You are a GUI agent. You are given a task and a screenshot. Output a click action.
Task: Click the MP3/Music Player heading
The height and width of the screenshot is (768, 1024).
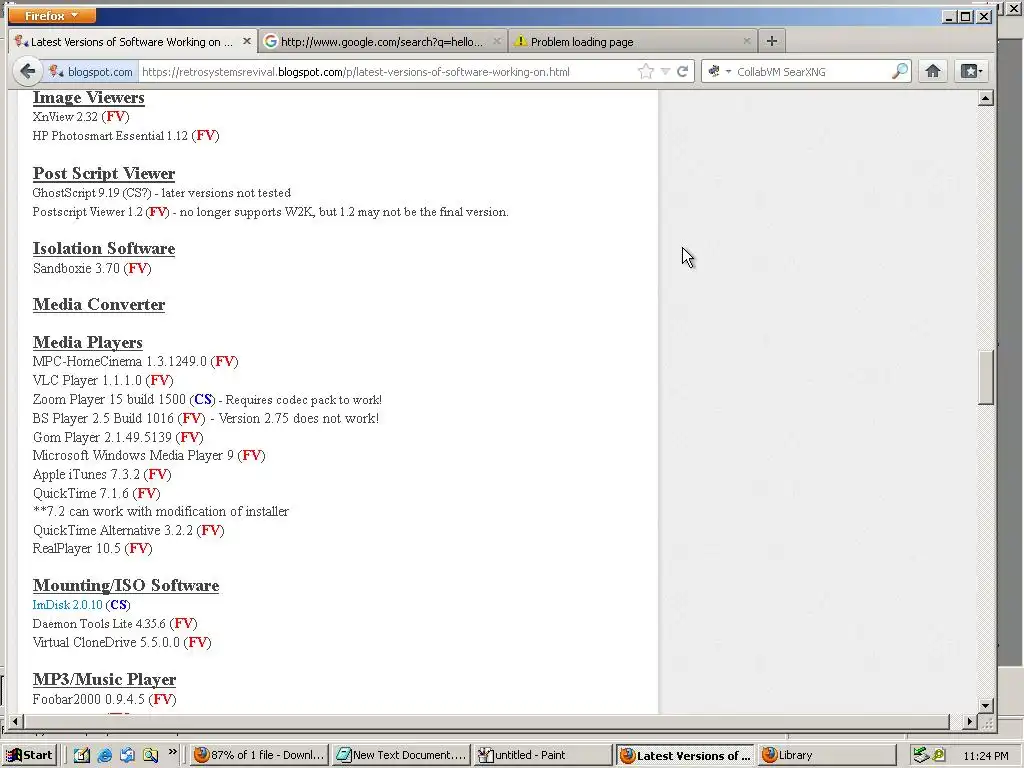pyautogui.click(x=104, y=679)
